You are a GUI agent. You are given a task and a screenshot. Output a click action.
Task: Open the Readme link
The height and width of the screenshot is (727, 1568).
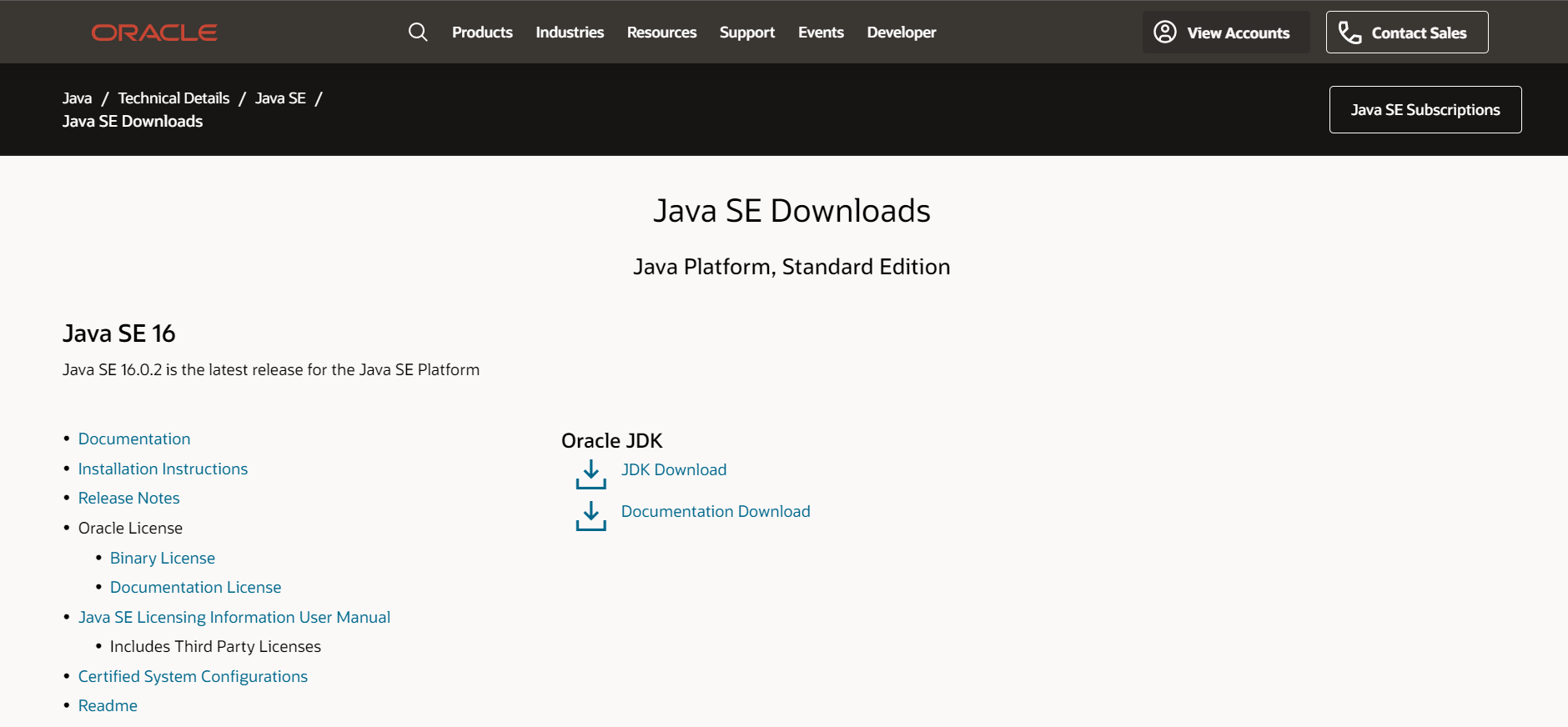[108, 705]
